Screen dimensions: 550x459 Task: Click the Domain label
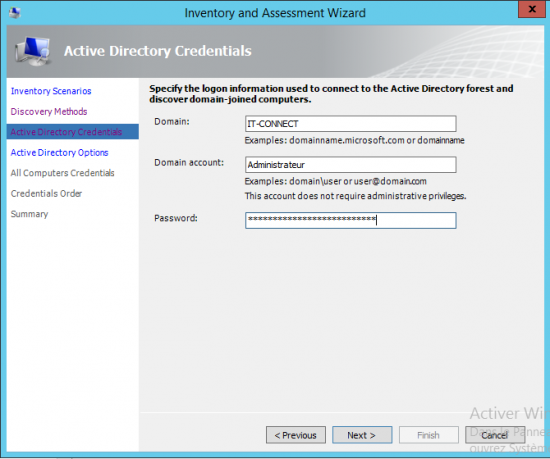(x=172, y=122)
